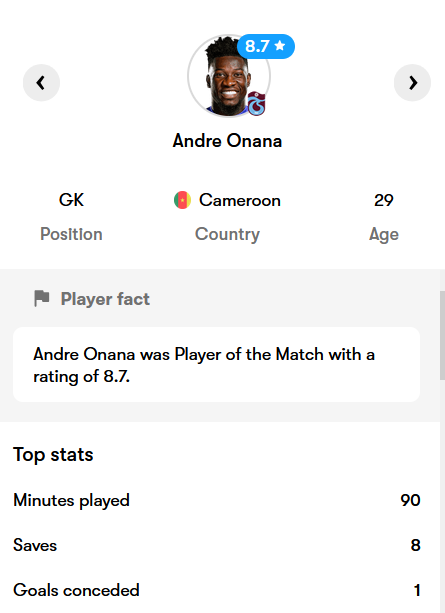
Task: Select the Saves stat row
Action: pos(217,545)
